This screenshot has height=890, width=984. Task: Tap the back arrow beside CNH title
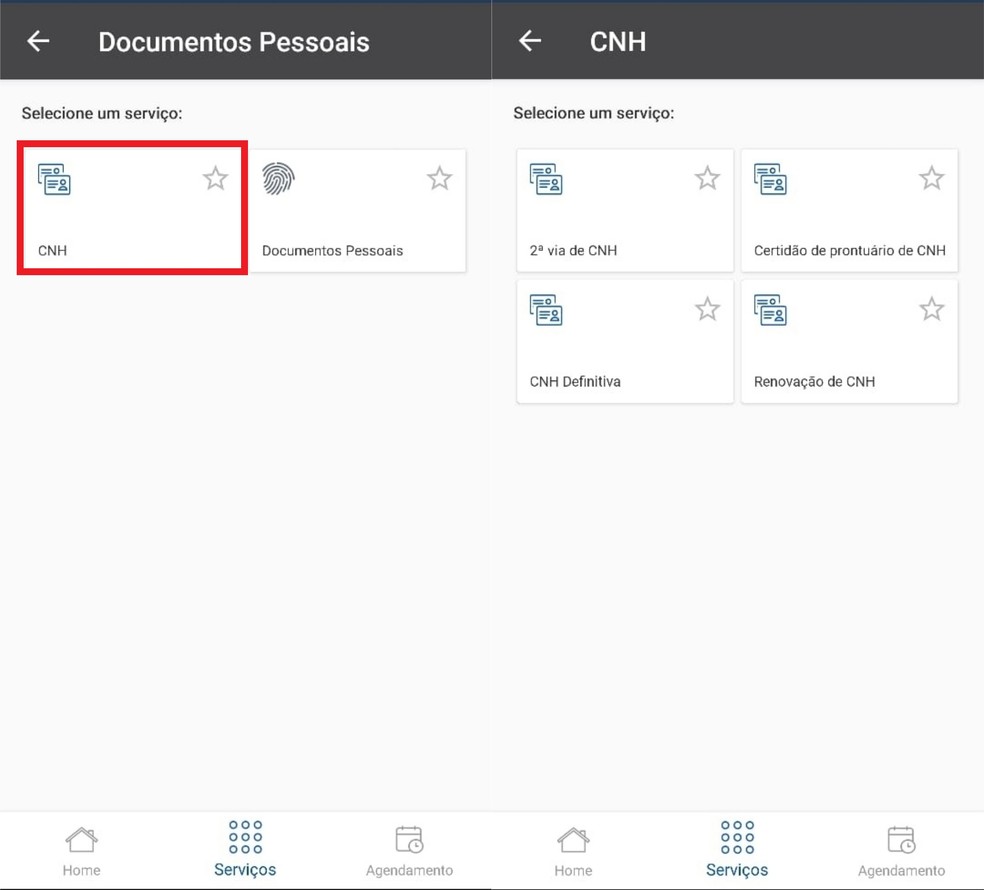pyautogui.click(x=530, y=41)
